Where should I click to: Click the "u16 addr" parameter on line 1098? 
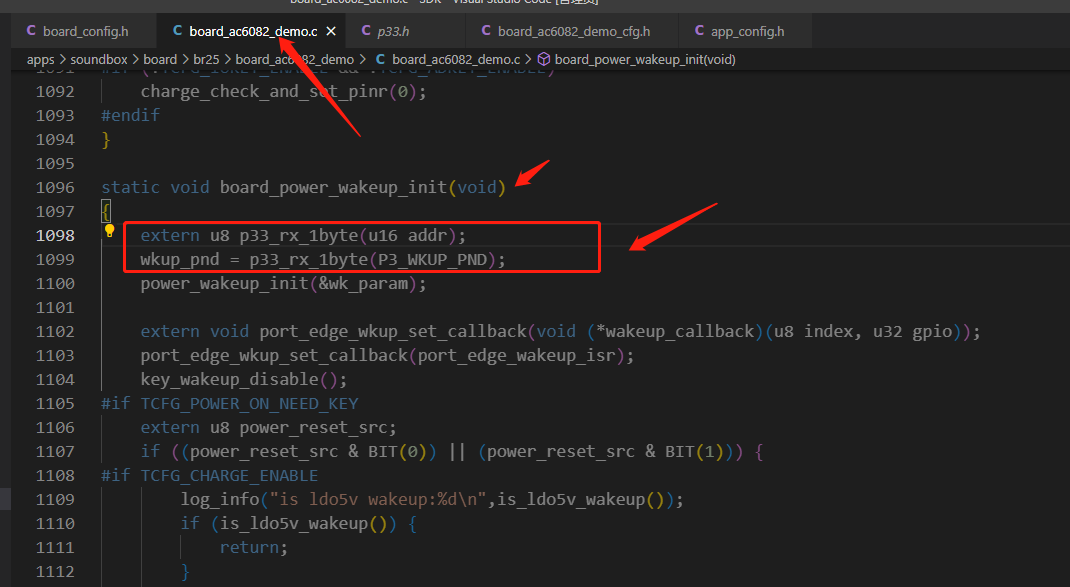pyautogui.click(x=407, y=235)
